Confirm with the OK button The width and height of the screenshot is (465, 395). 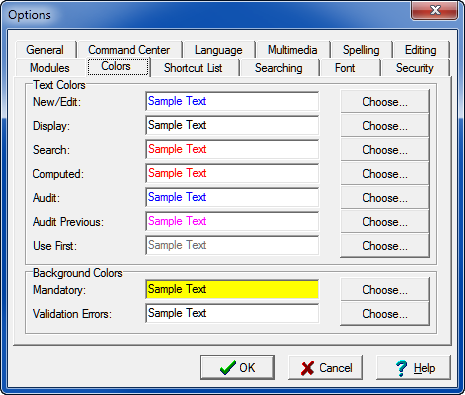(237, 367)
